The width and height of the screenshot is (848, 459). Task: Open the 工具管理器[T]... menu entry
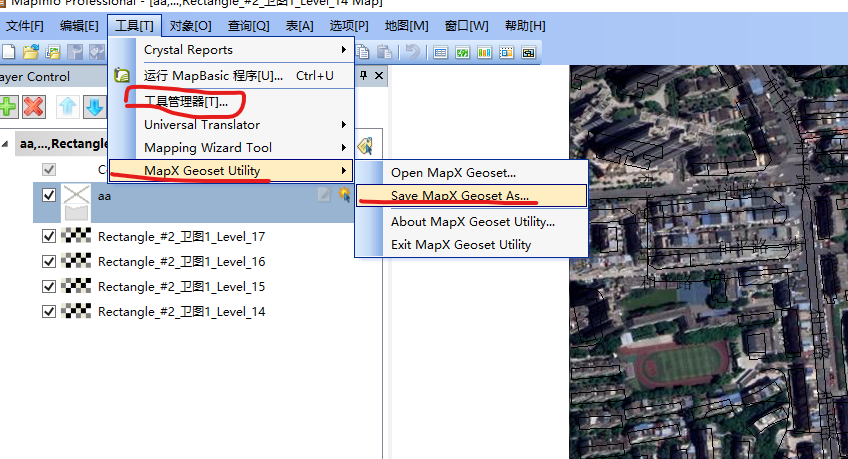point(186,102)
